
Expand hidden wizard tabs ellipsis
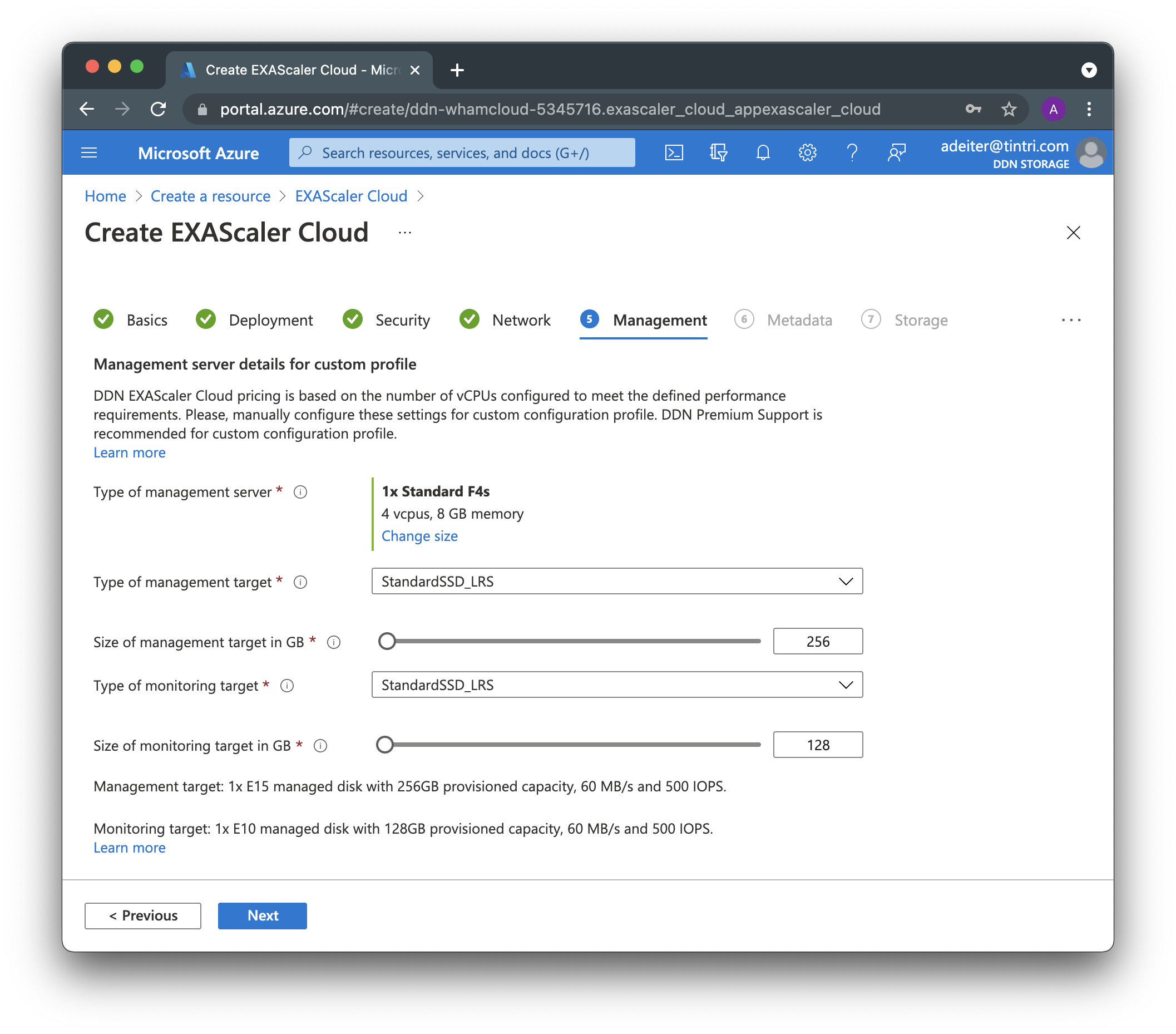(x=1071, y=320)
